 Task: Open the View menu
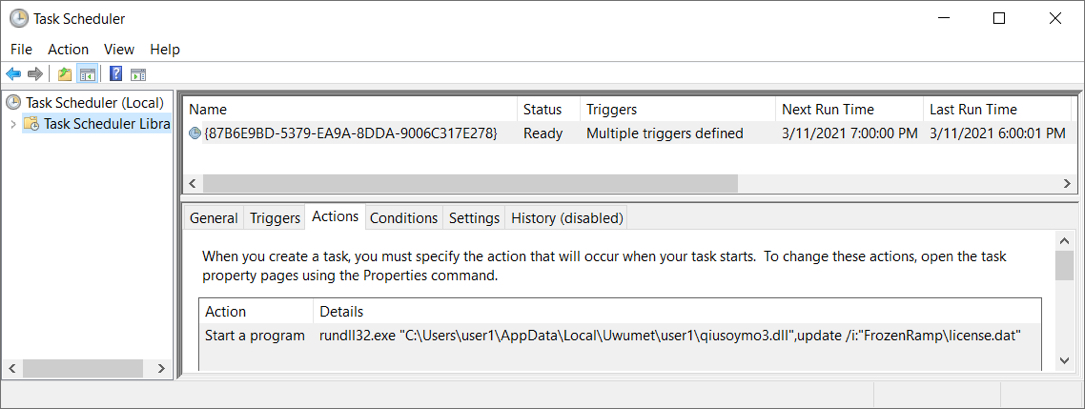pos(119,49)
